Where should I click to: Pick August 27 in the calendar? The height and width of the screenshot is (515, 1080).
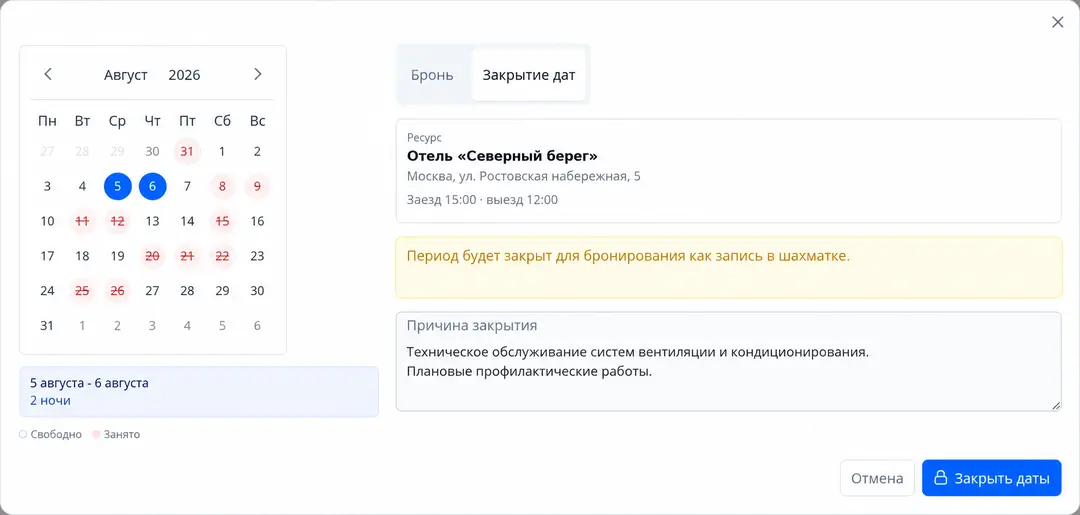click(x=152, y=291)
